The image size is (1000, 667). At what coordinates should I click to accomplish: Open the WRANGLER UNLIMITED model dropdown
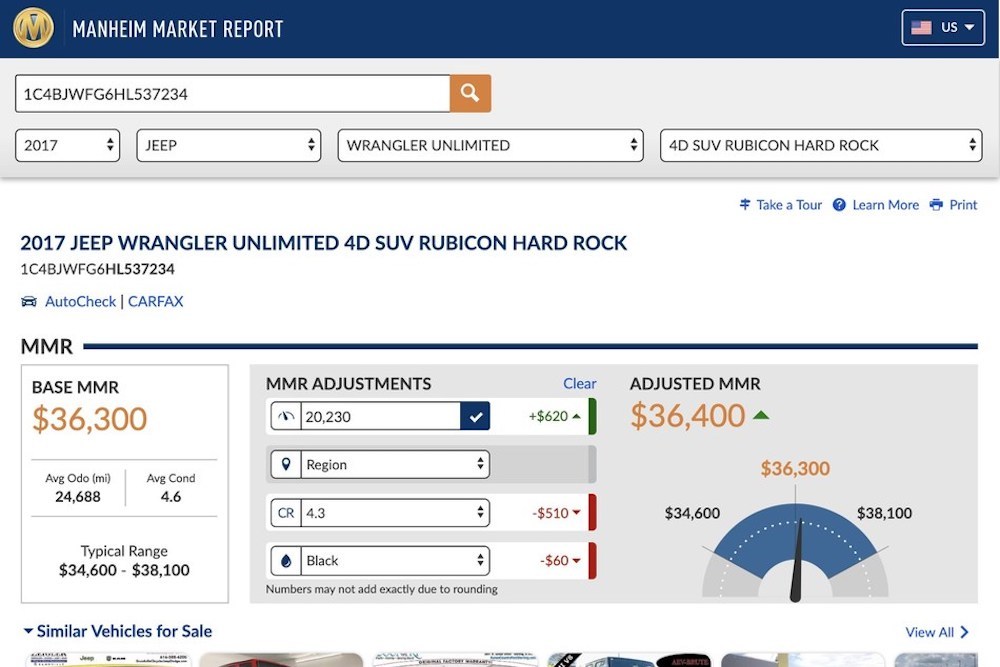coord(490,145)
